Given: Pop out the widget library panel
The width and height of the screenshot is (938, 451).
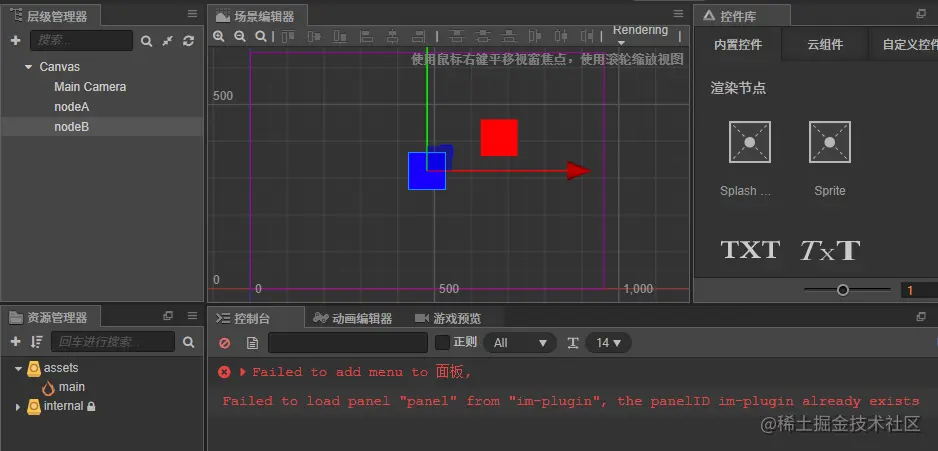Looking at the screenshot, I should pos(921,14).
